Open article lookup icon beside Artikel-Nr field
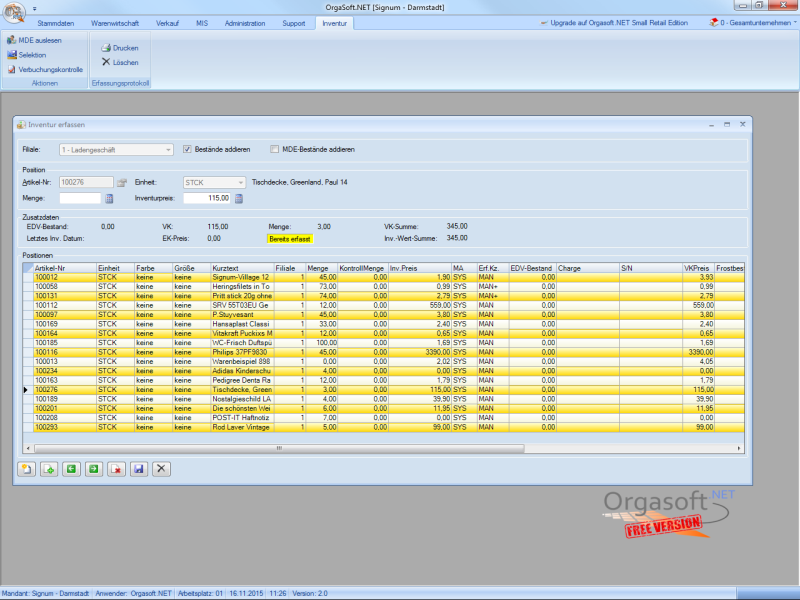800x600 pixels. (123, 183)
